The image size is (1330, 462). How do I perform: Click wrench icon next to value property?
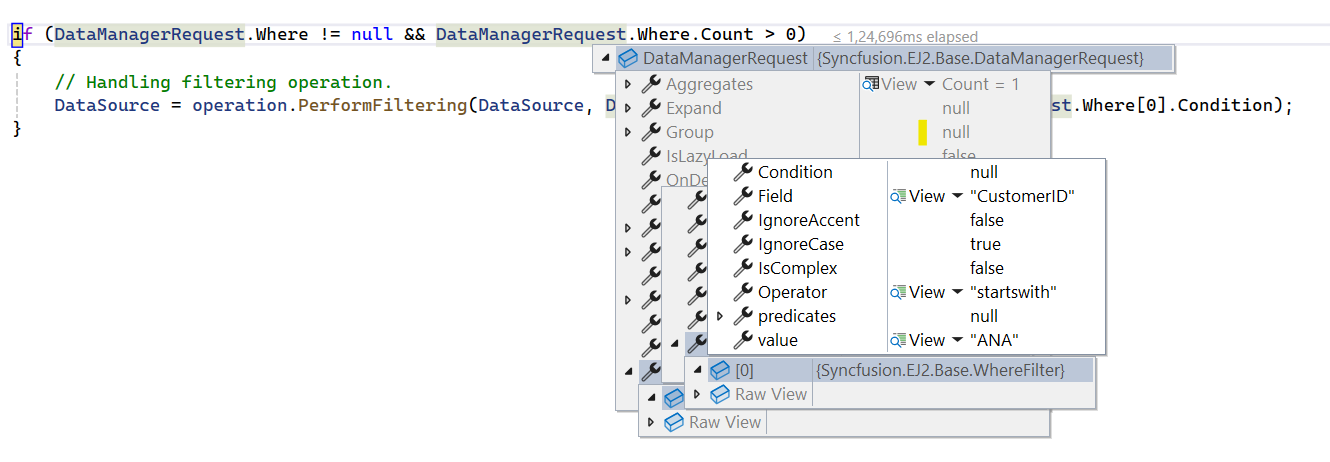[742, 340]
